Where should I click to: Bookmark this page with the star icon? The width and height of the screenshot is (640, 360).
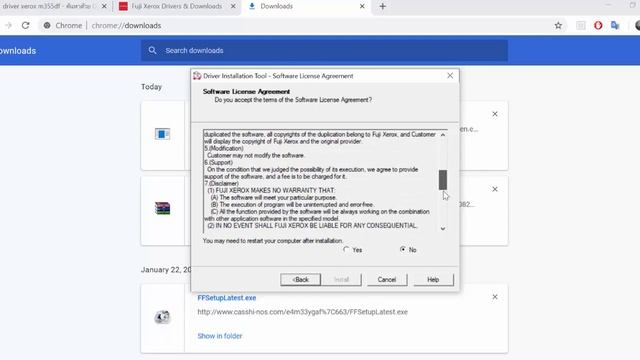pyautogui.click(x=558, y=25)
